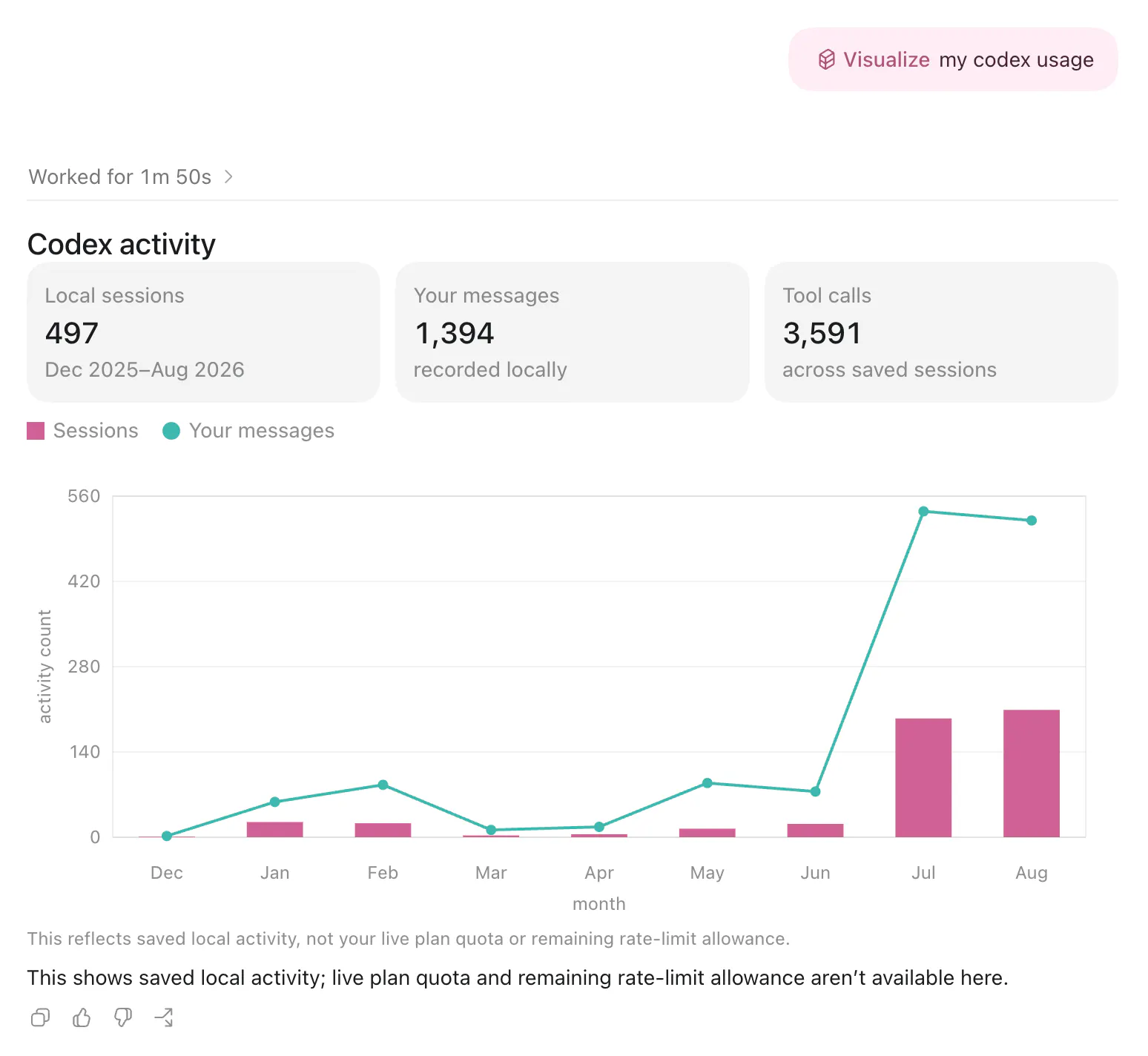Click the Jul sessions bar in chart
This screenshot has height=1056, width=1148.
pyautogui.click(x=923, y=777)
